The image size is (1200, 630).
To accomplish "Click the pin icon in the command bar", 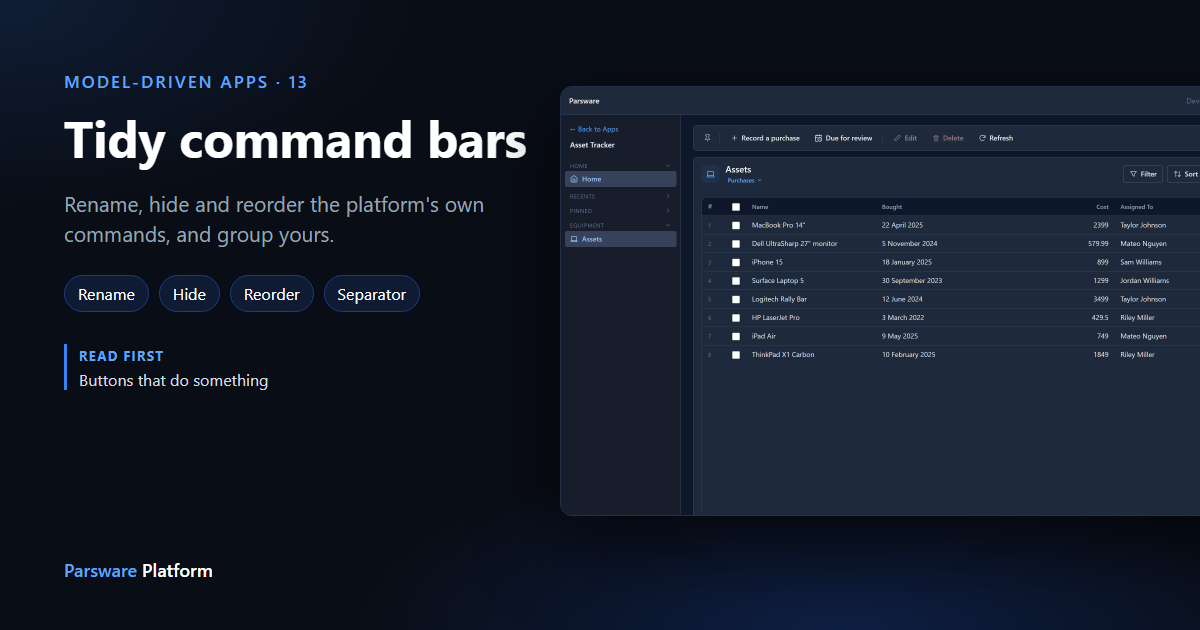I will pos(707,138).
